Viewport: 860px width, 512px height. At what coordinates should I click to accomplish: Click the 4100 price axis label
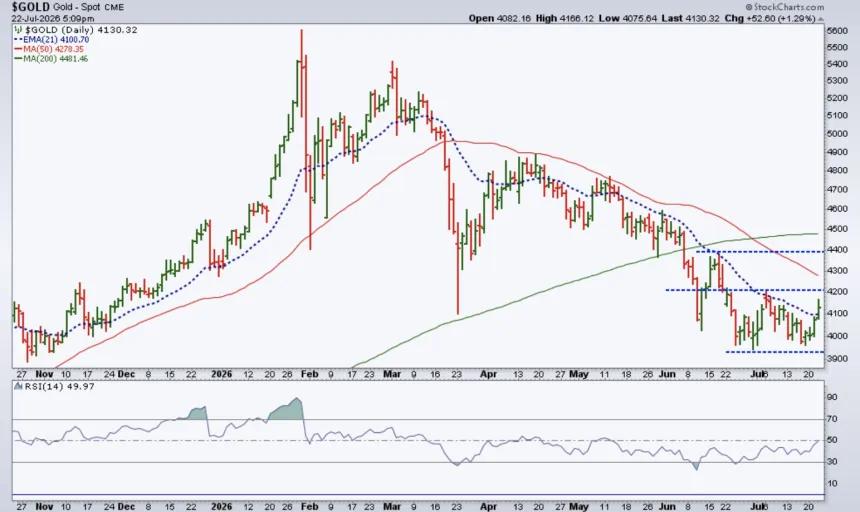coord(837,314)
